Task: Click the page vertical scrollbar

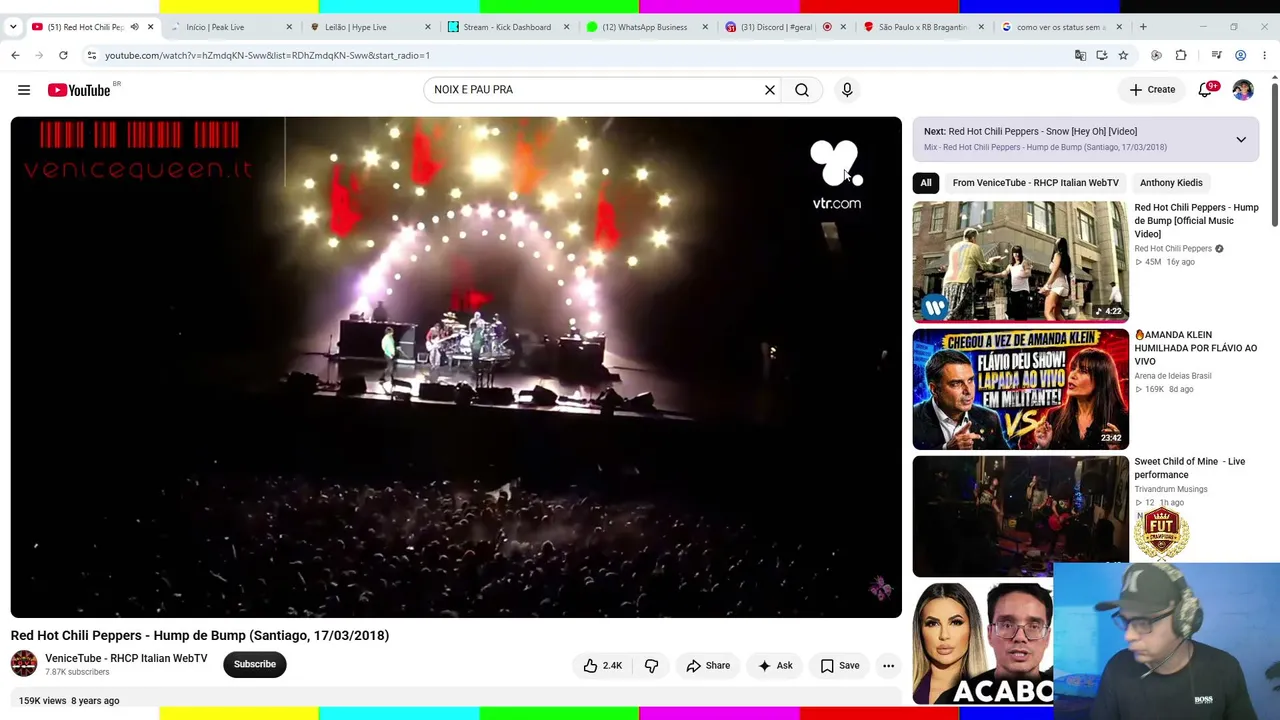Action: (1275, 155)
